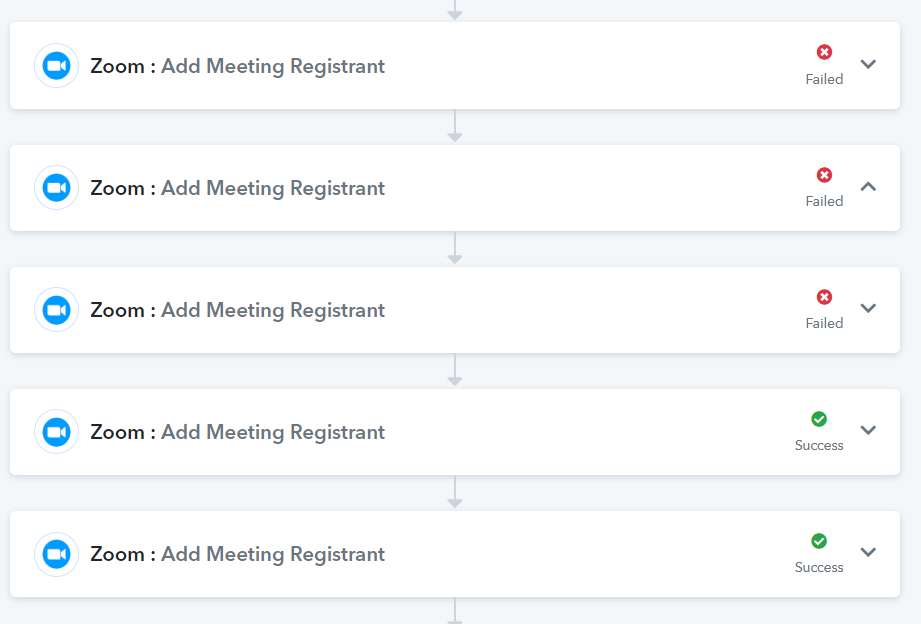Click the Zoom icon in the third step

(x=56, y=310)
